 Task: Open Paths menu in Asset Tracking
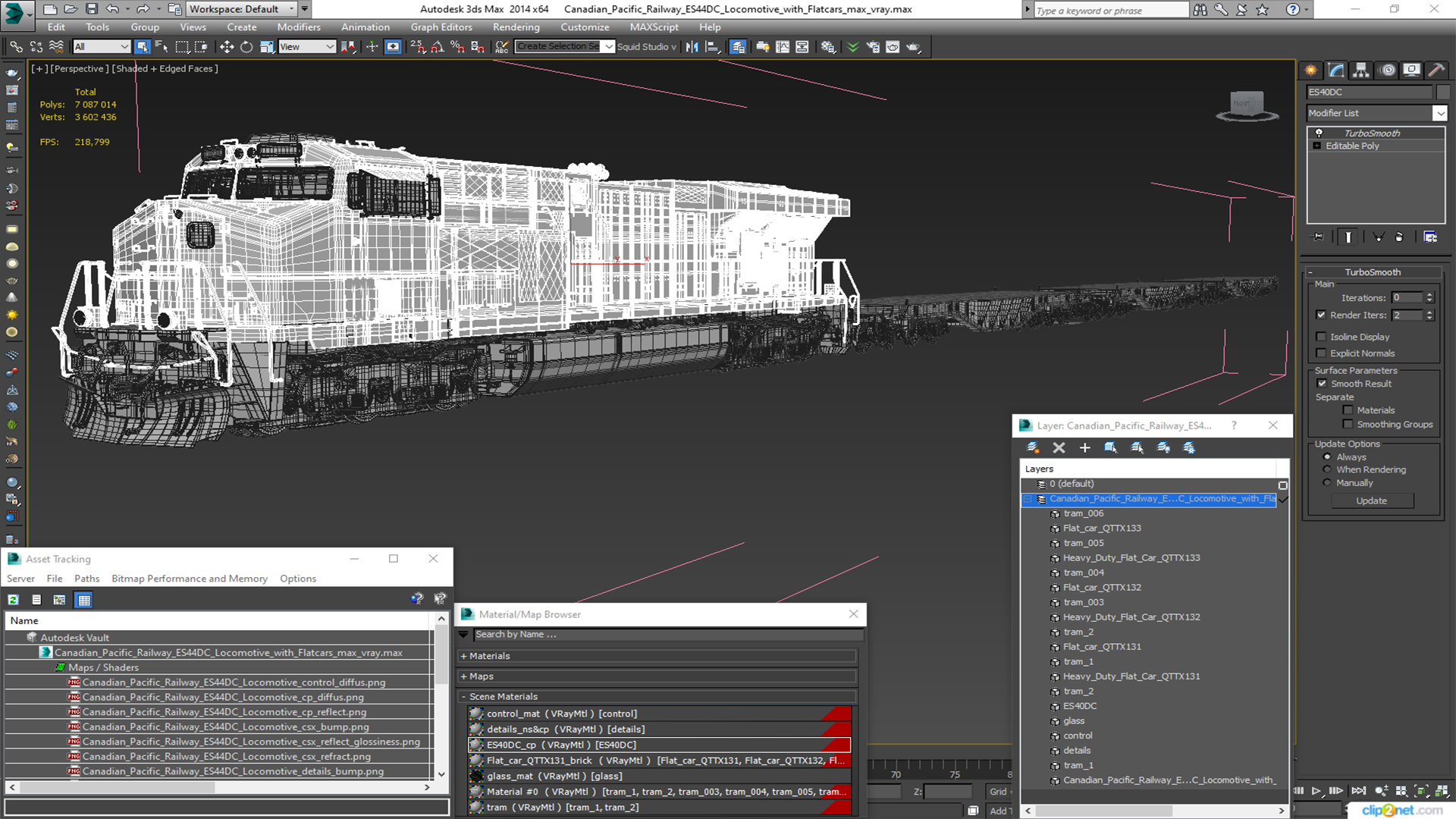pyautogui.click(x=86, y=579)
